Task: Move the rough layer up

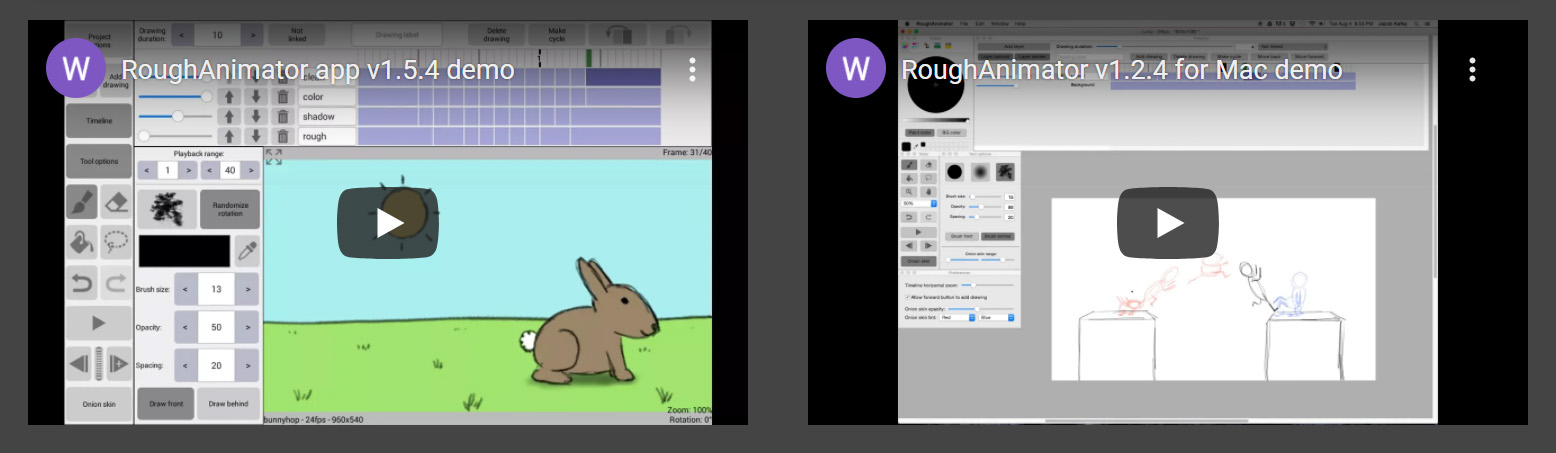Action: coord(229,136)
